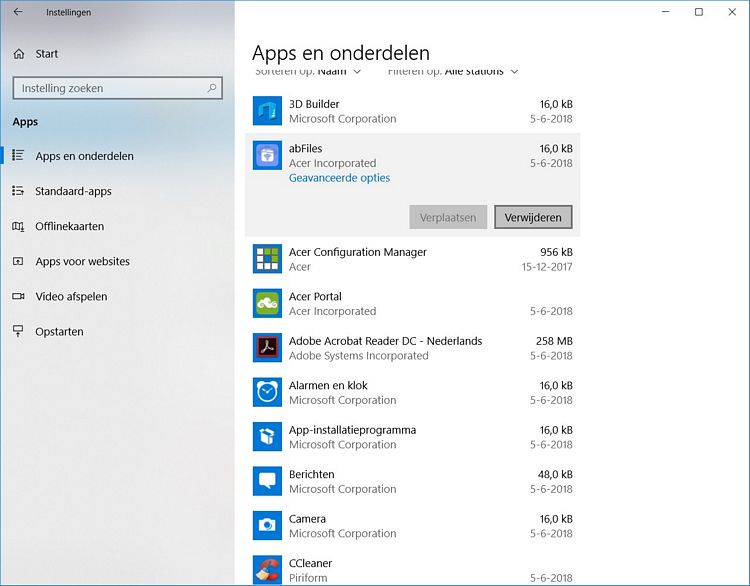Image resolution: width=750 pixels, height=586 pixels.
Task: Select Apps en onderdelen in sidebar
Action: (x=84, y=156)
